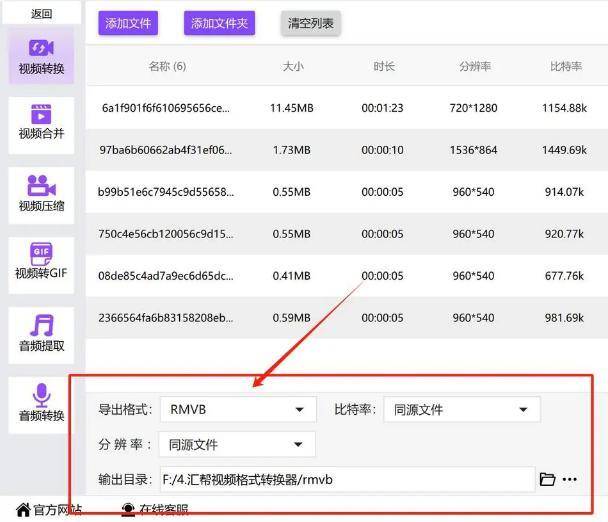
Task: Select the 音频转换 microphone icon
Action: (41, 395)
